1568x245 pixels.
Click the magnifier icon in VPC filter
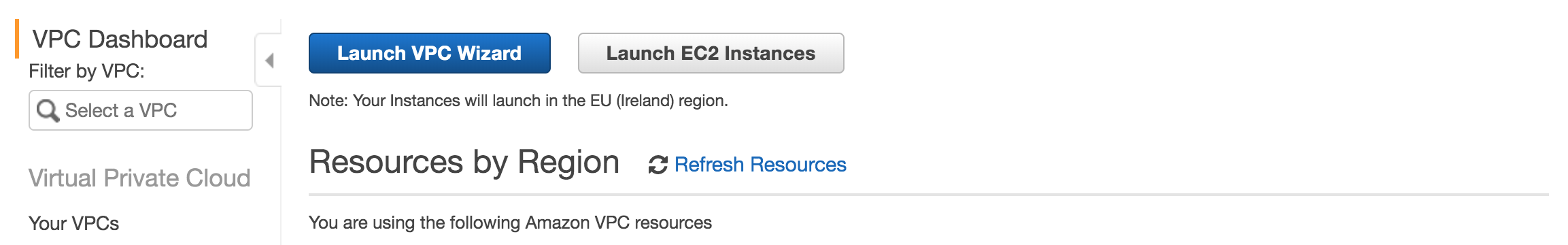click(x=48, y=110)
